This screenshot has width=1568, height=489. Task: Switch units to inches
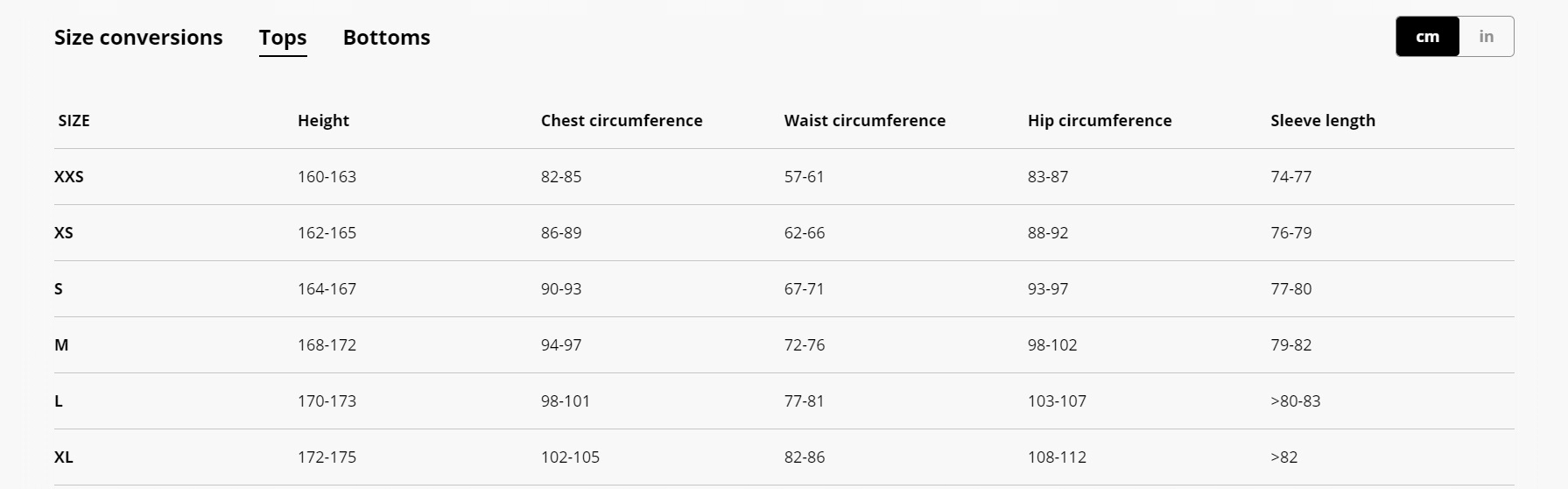point(1486,37)
